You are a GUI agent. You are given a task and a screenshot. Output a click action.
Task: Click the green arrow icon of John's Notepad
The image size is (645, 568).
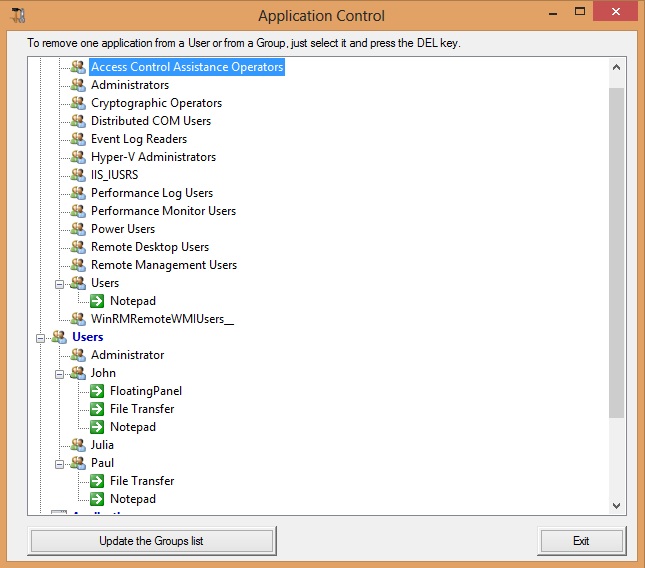pos(97,427)
